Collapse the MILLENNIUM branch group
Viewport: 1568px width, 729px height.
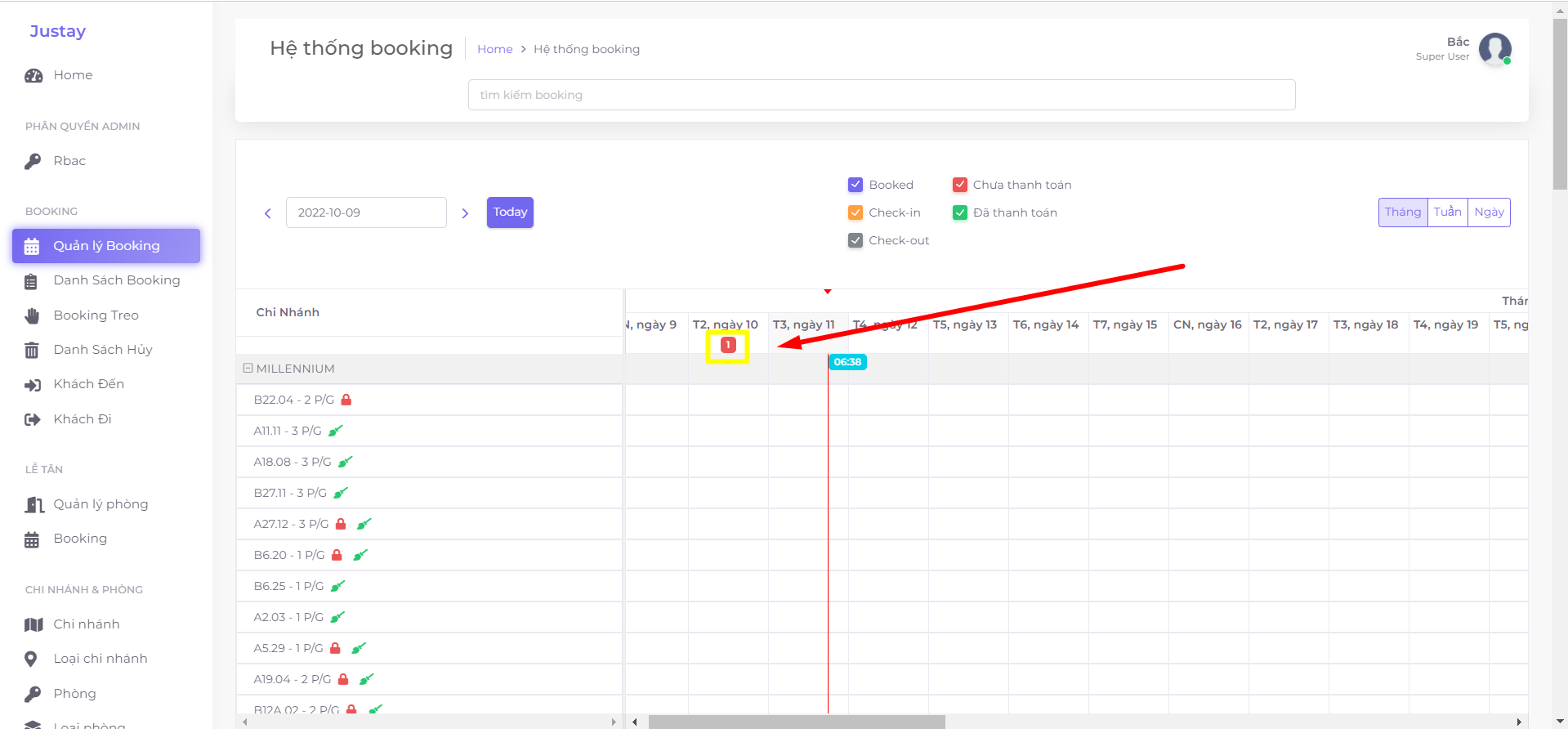(248, 369)
